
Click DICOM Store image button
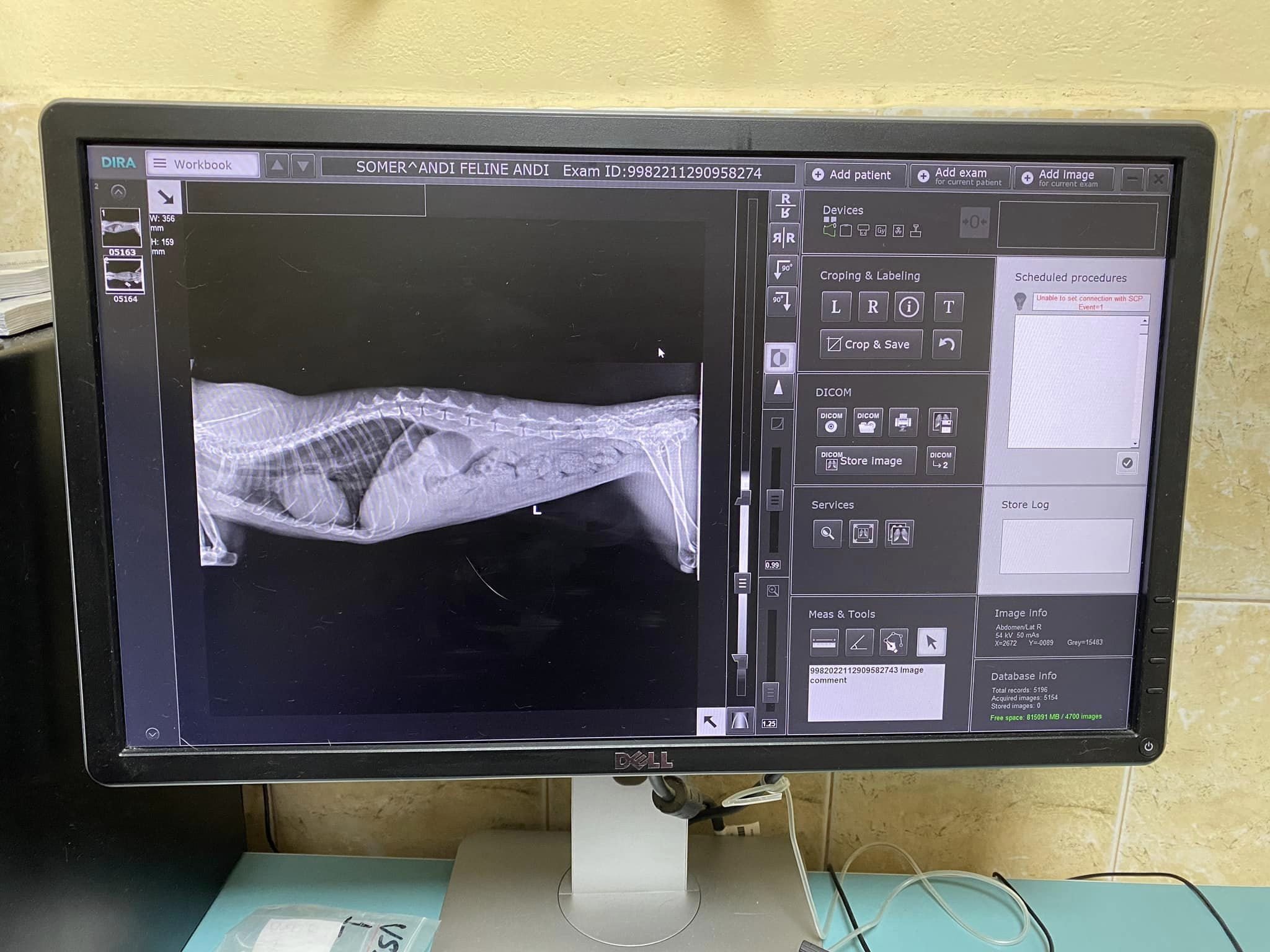click(866, 461)
